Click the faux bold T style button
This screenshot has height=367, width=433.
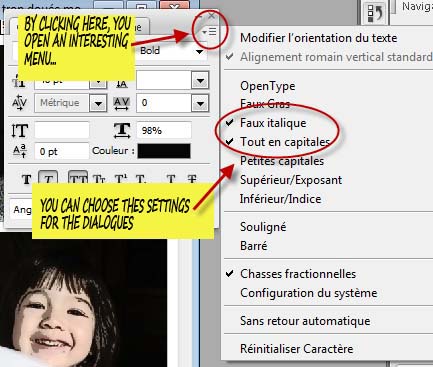pos(27,180)
